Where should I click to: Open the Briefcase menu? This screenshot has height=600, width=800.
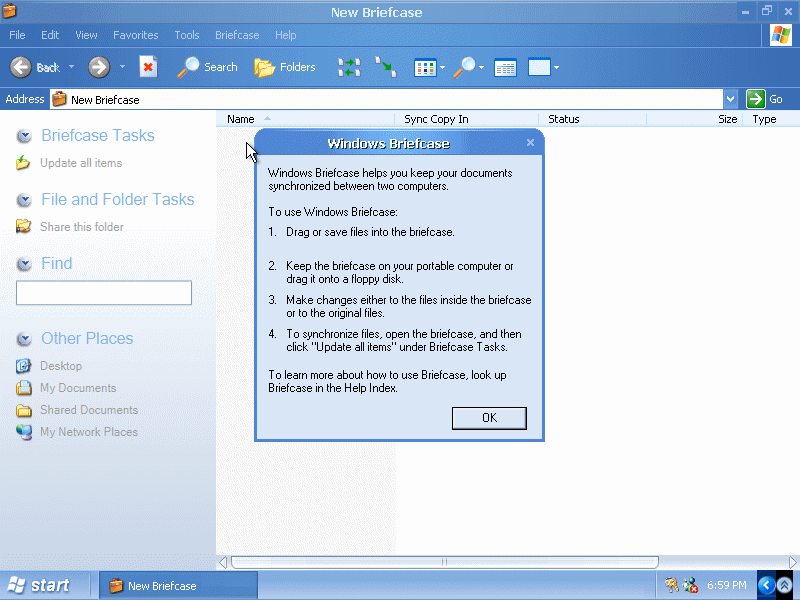237,35
